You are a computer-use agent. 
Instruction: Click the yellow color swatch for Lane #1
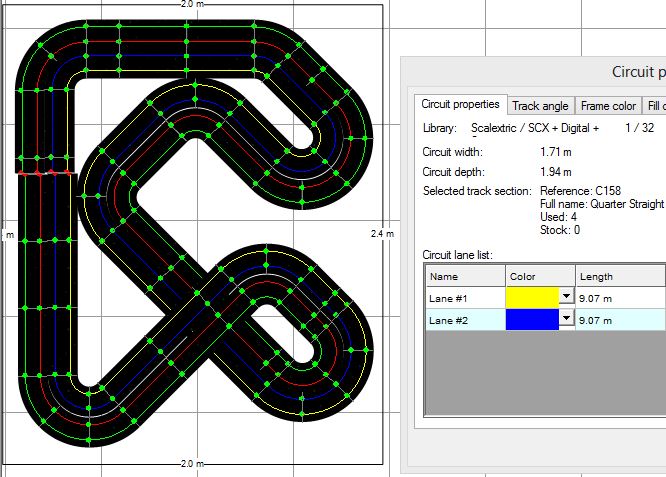(532, 298)
